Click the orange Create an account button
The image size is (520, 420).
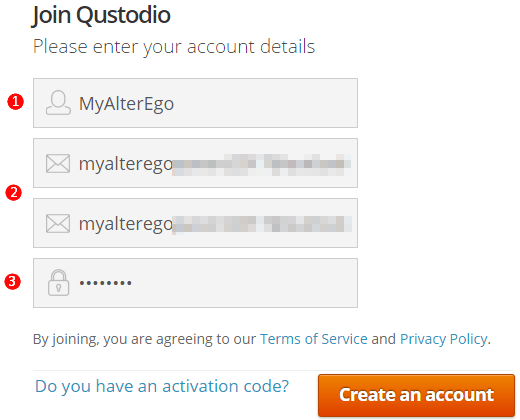(x=416, y=395)
